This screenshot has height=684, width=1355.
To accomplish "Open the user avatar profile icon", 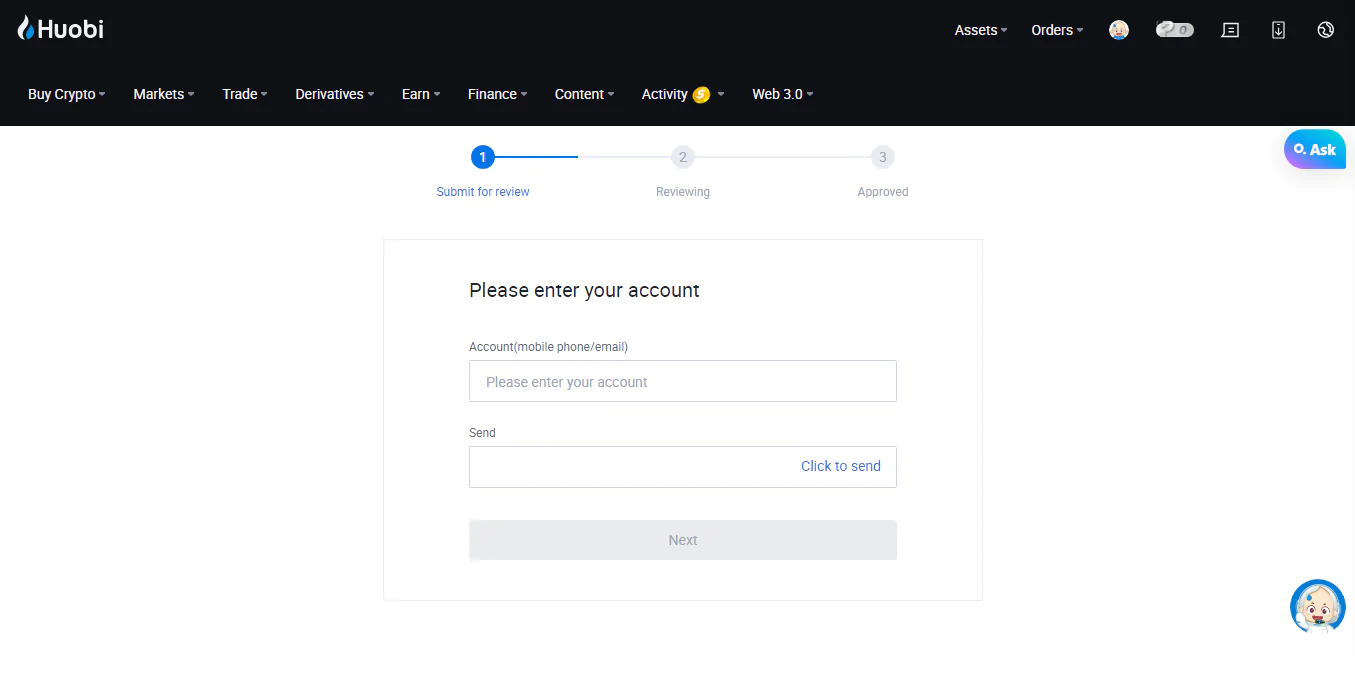I will pyautogui.click(x=1119, y=30).
